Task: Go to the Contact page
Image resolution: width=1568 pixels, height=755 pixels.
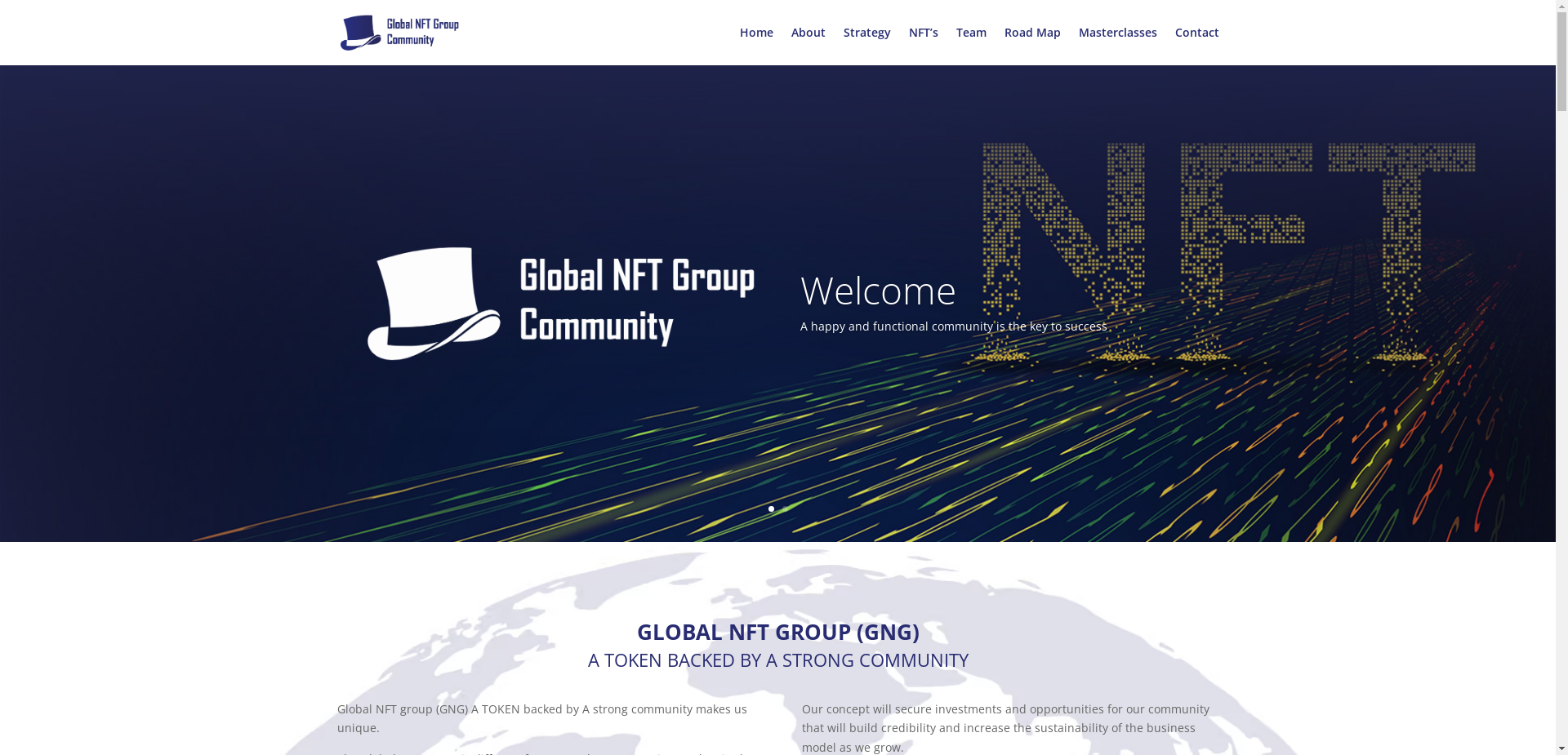Action: tap(1196, 33)
